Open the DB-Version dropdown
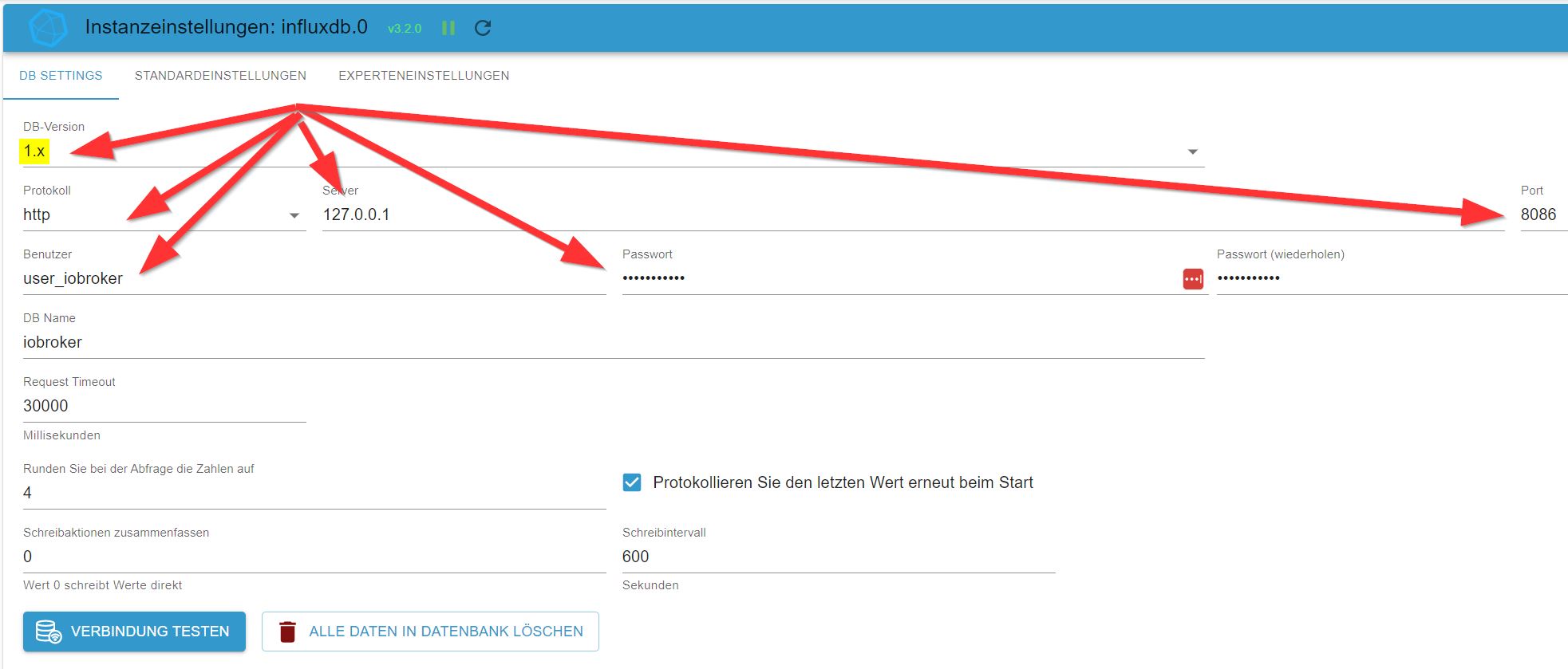 [614, 152]
